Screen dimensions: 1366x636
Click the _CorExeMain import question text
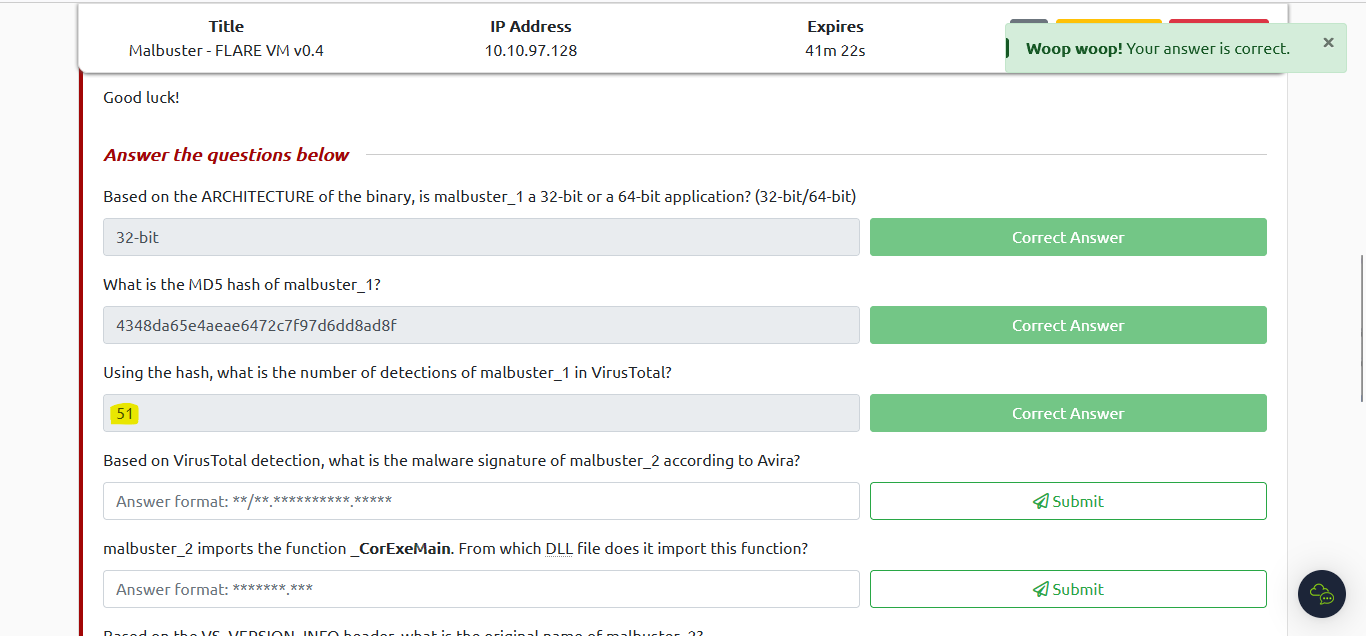(455, 548)
